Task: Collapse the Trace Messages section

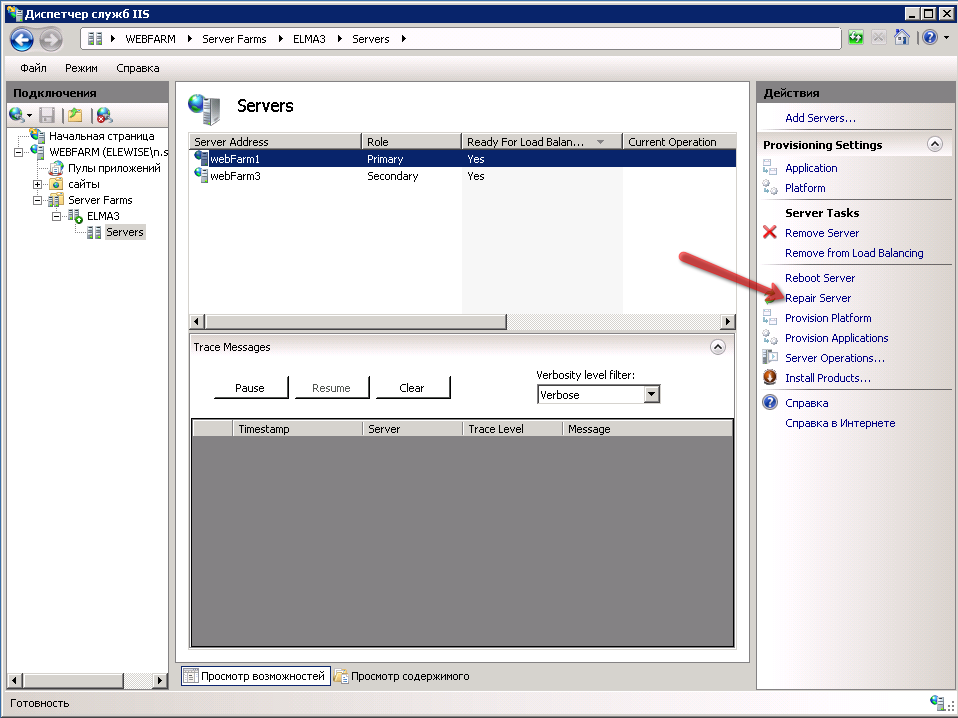Action: pos(717,347)
